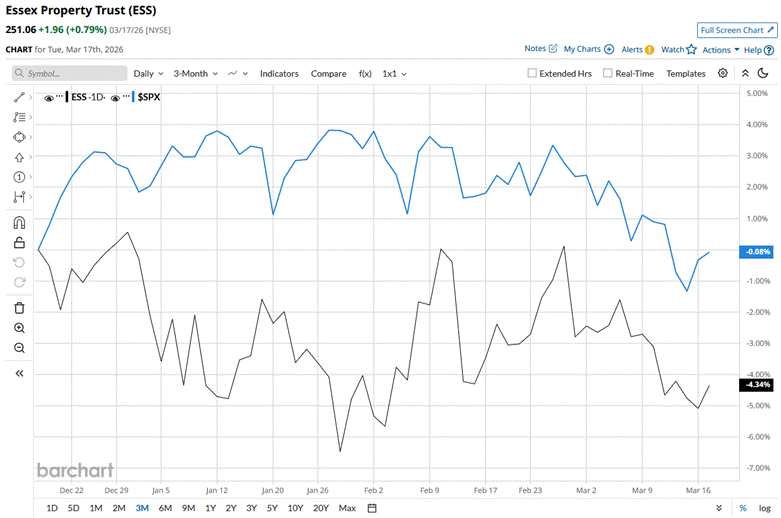
Task: Click the lock drawings icon
Action: pyautogui.click(x=19, y=242)
